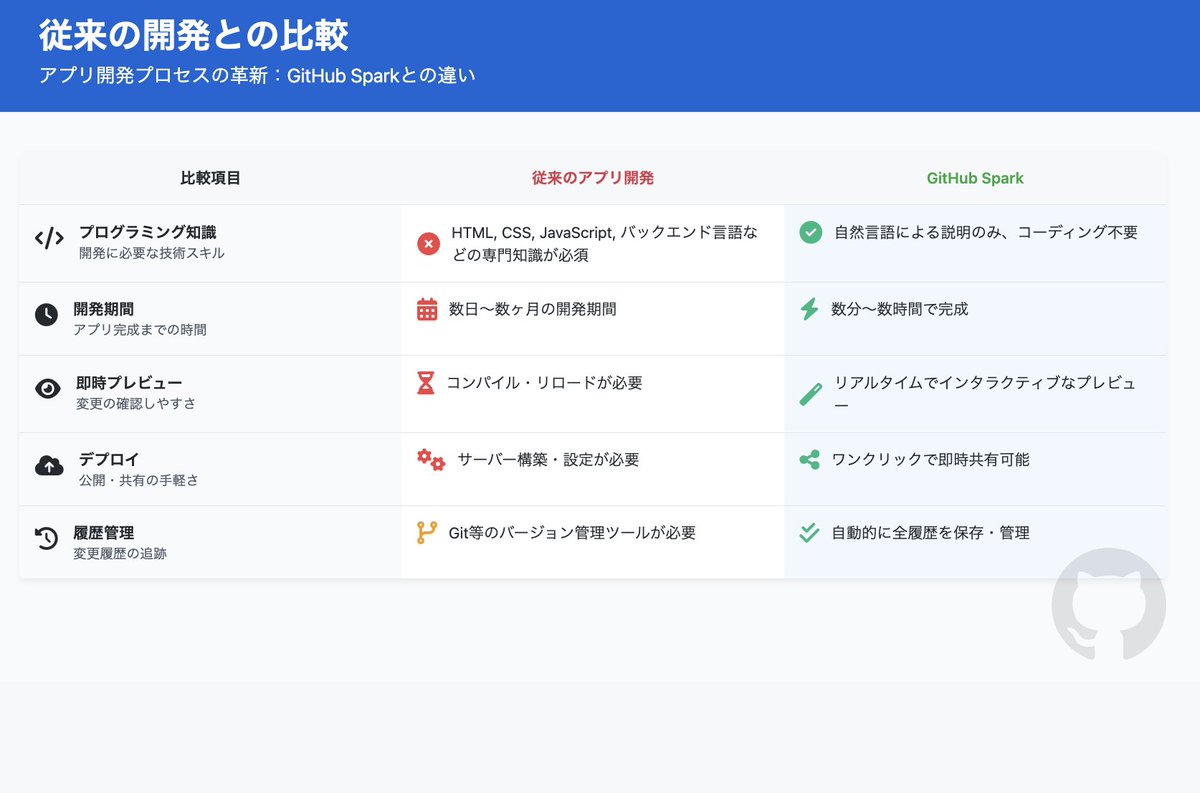Select the history icon beside 履歴管理
The width and height of the screenshot is (1200, 793).
point(46,533)
